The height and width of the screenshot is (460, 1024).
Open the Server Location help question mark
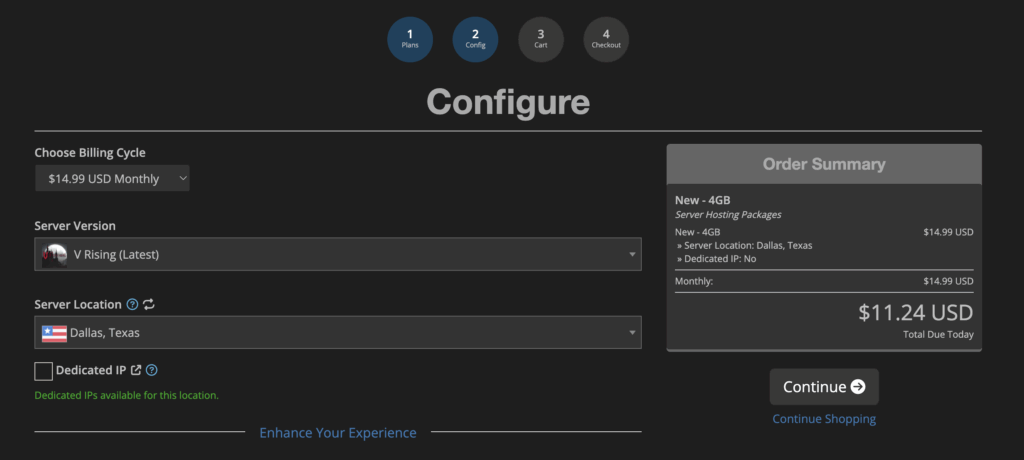click(132, 304)
